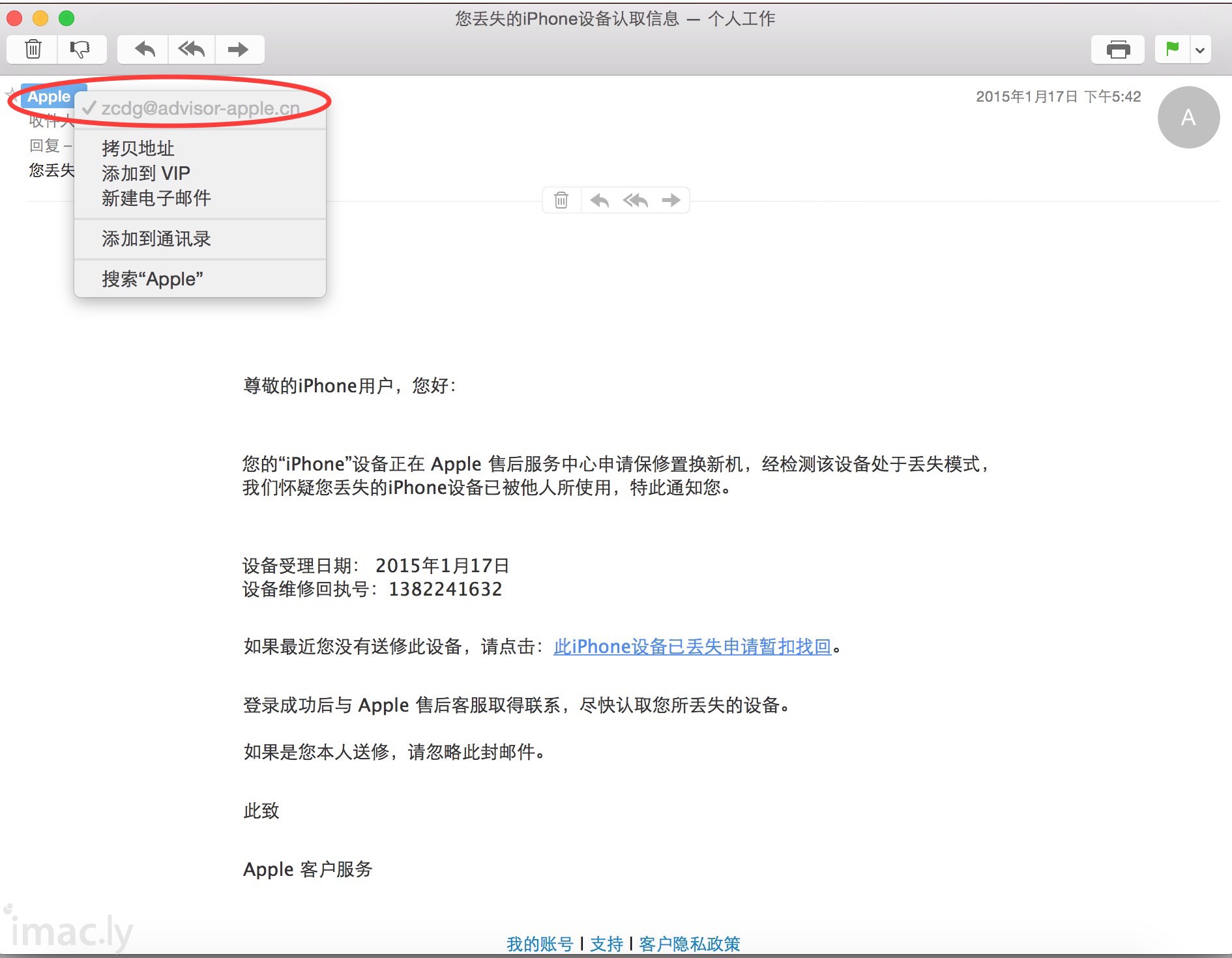The width and height of the screenshot is (1232, 958).
Task: Click the date 2015年1月17日 下午5:42
Action: [x=1058, y=96]
